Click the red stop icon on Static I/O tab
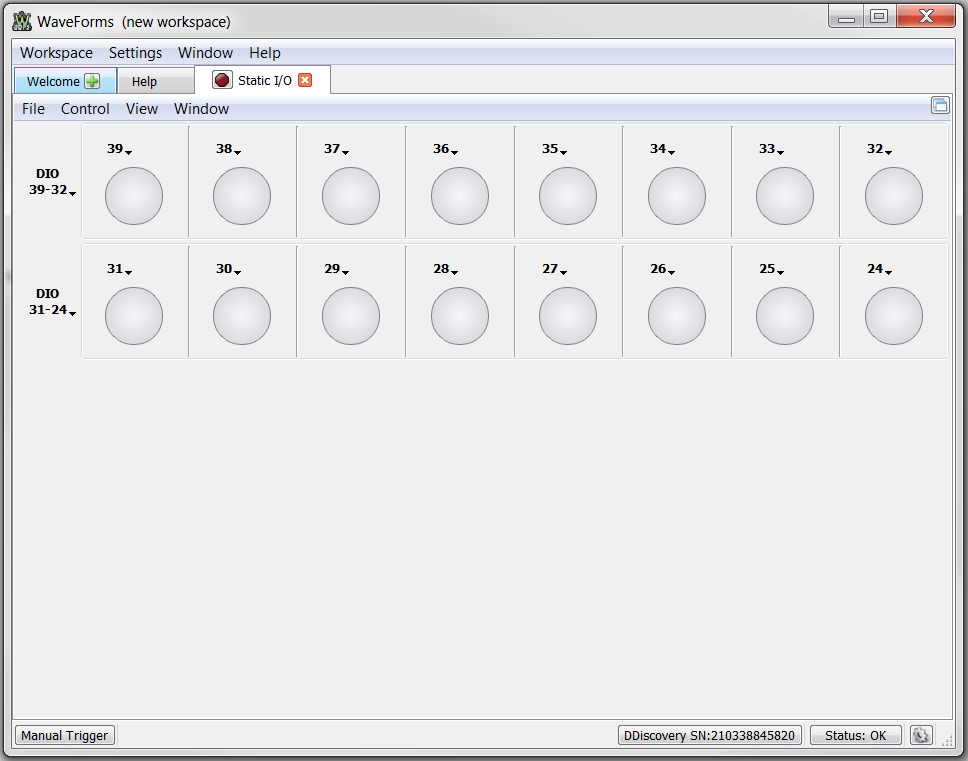 point(222,80)
